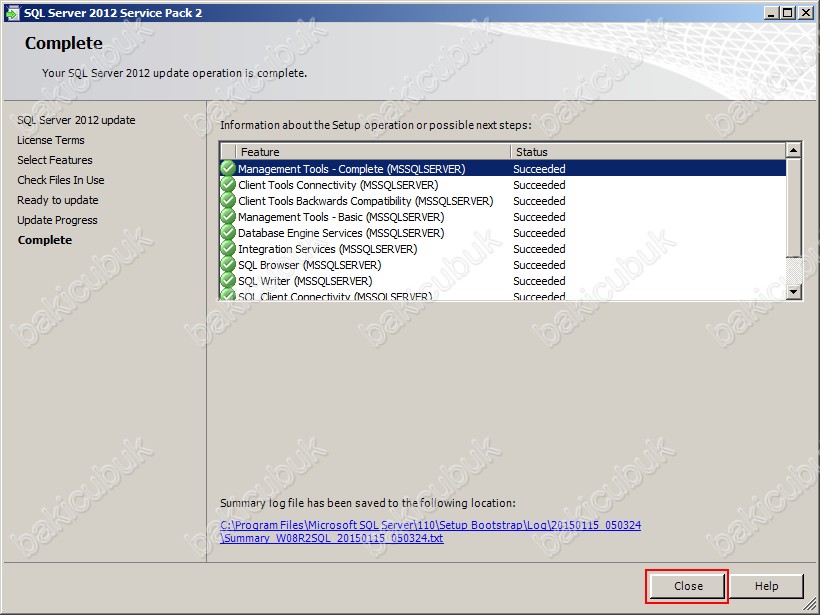
Task: Maximize the Service Pack 2 window
Action: (x=787, y=13)
